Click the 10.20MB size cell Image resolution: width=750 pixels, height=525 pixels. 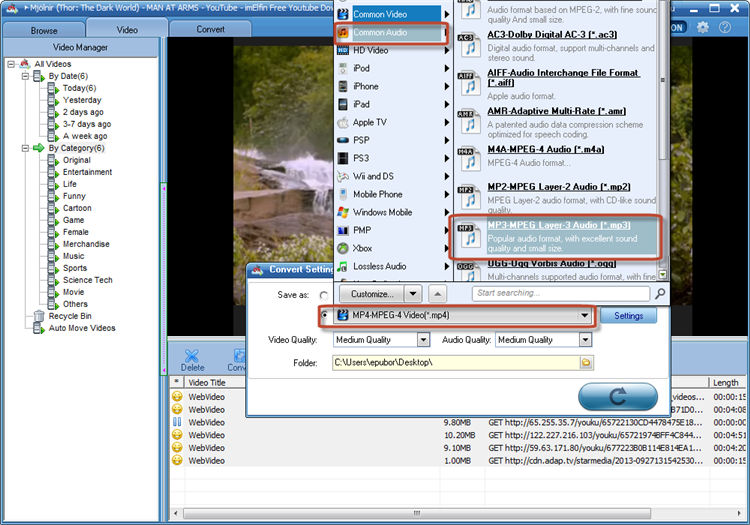pos(460,435)
